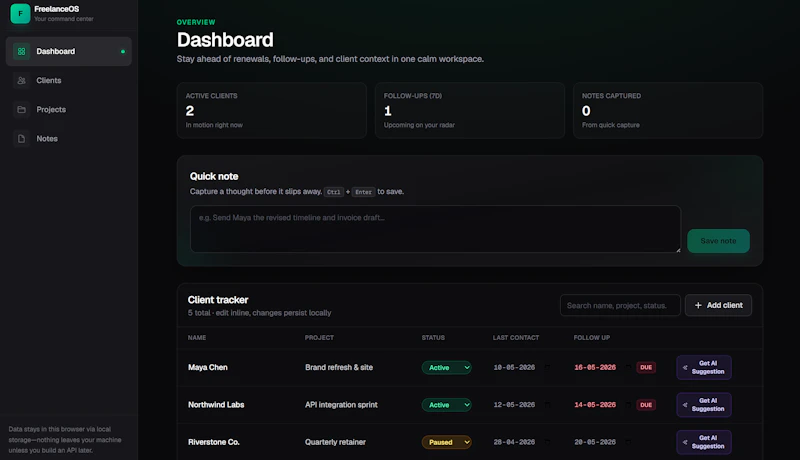Open calendar picker for Riverstone Co. follow up

tap(628, 442)
